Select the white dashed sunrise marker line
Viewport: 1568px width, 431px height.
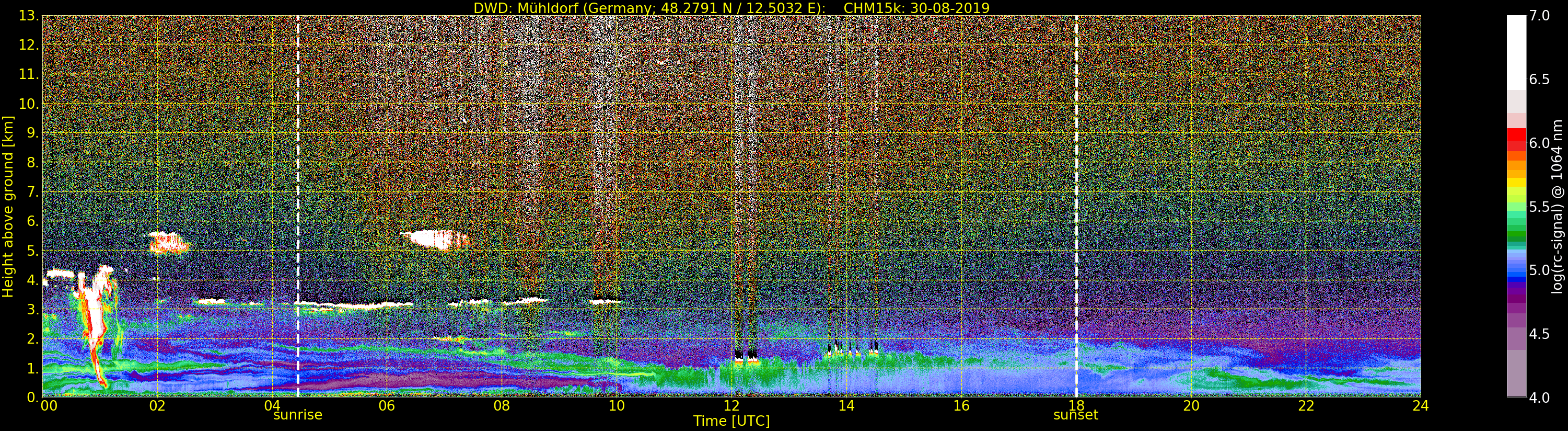point(298,206)
